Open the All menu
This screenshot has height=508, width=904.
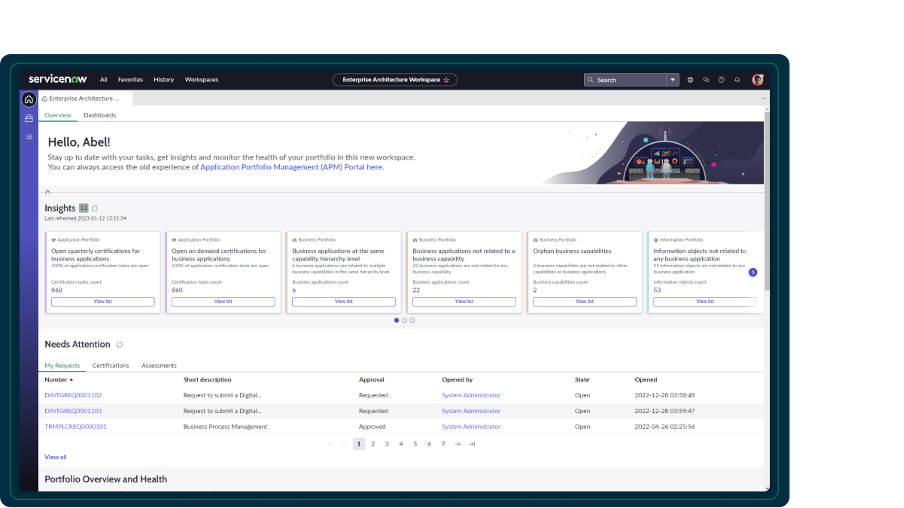[103, 80]
